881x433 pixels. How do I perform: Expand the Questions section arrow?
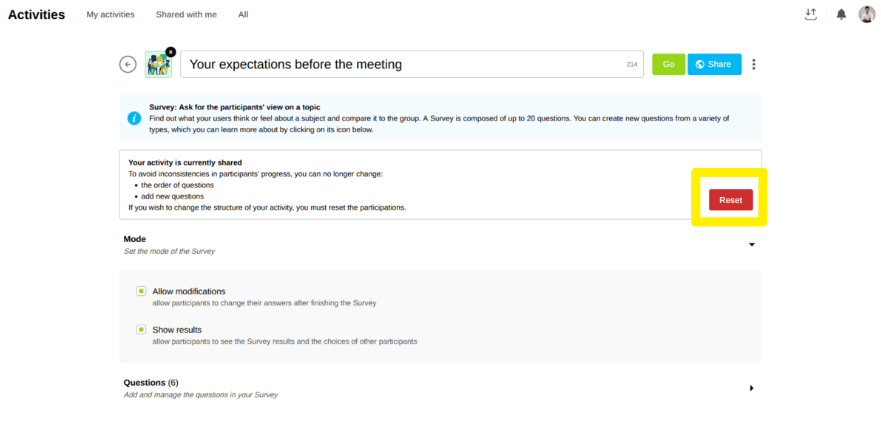(751, 388)
